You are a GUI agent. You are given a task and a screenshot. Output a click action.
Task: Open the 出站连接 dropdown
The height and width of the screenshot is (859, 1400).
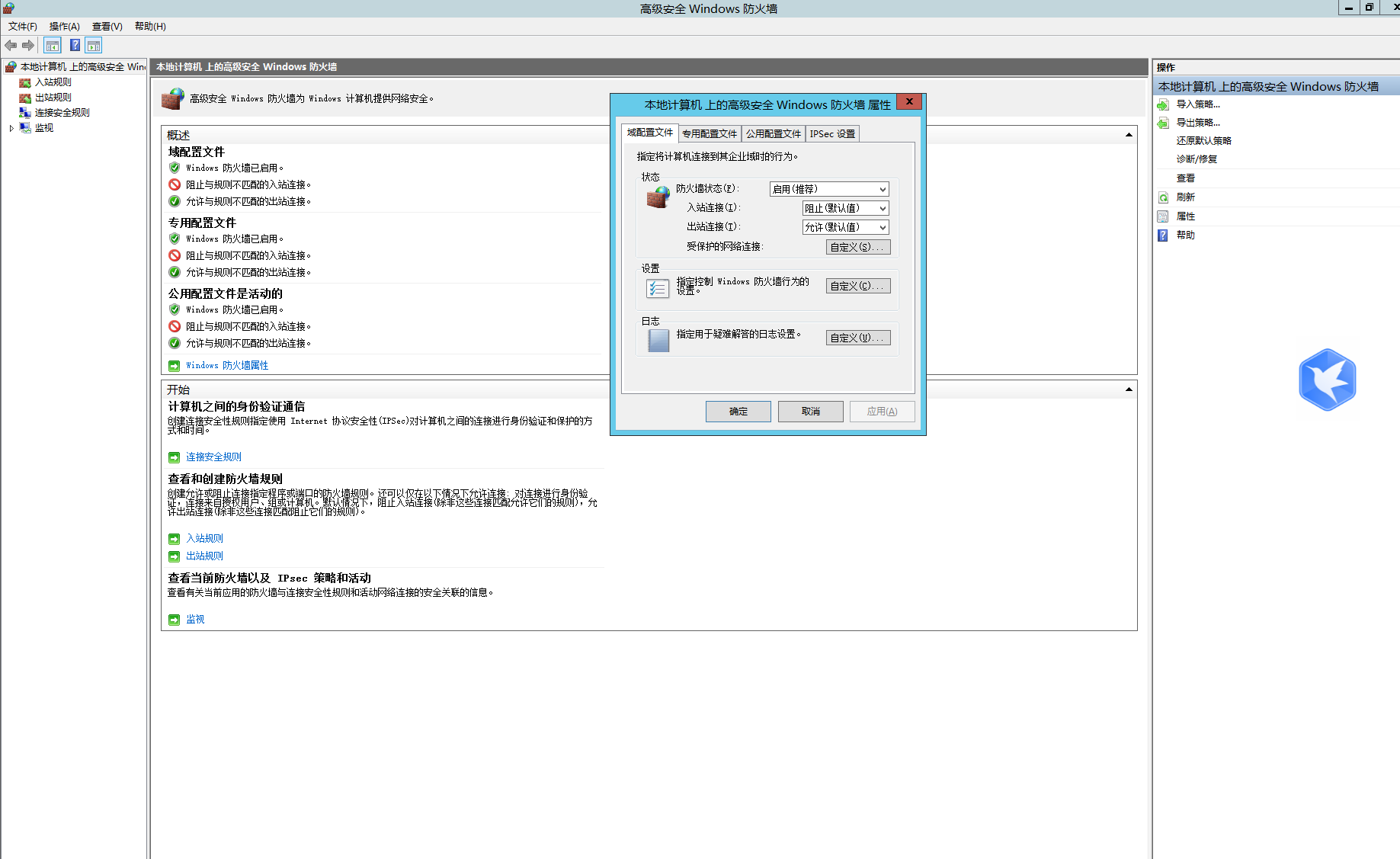846,227
